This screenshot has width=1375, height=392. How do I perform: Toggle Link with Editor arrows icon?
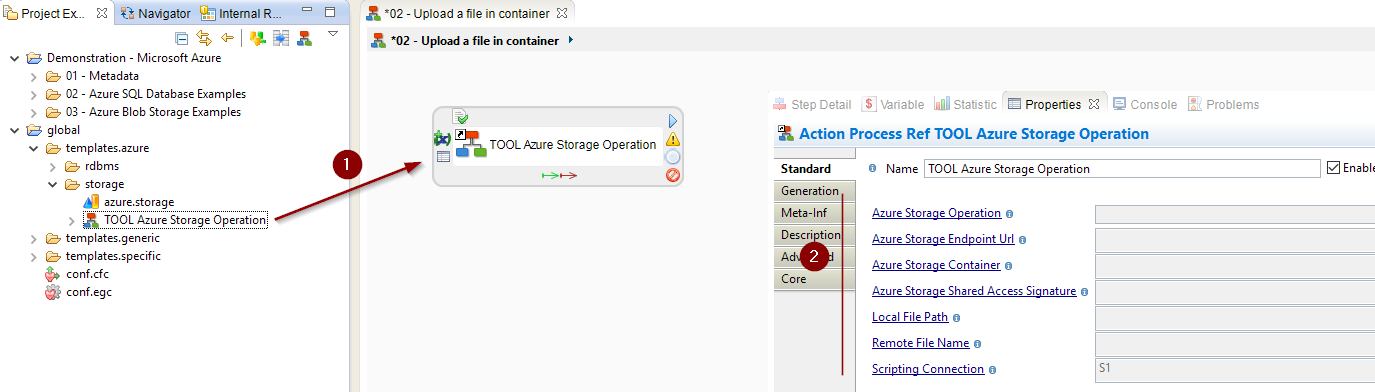[x=205, y=38]
